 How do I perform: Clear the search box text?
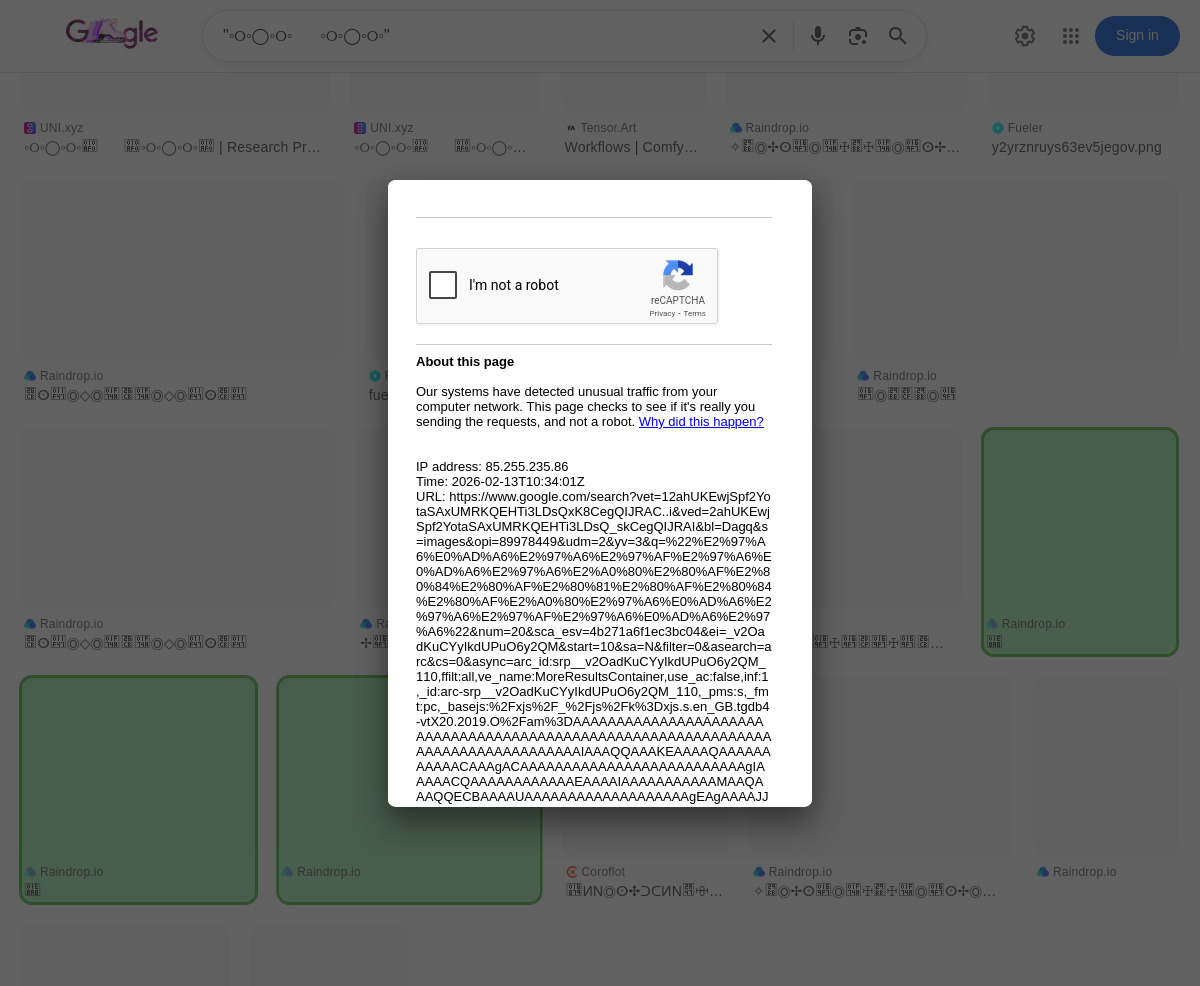click(x=768, y=36)
